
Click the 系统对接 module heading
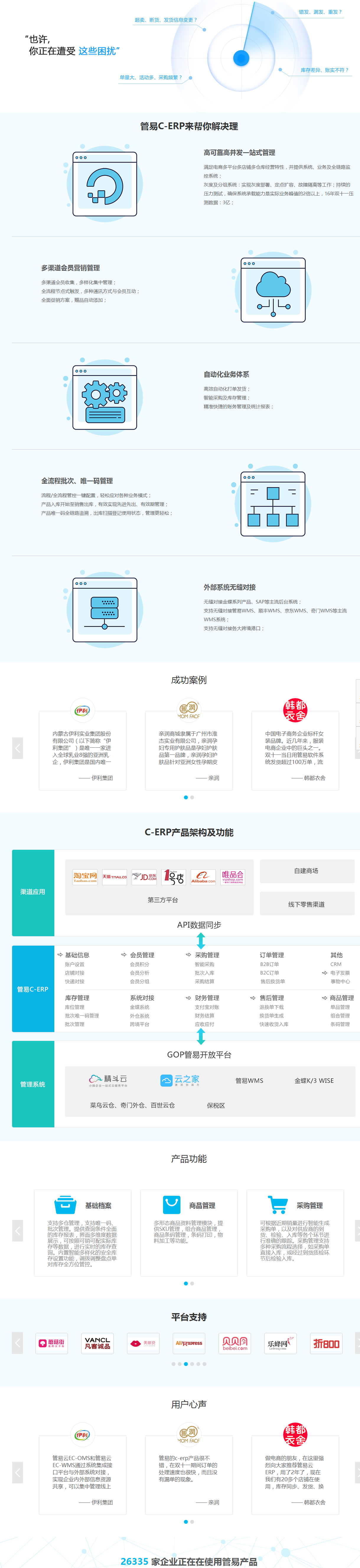142,998
